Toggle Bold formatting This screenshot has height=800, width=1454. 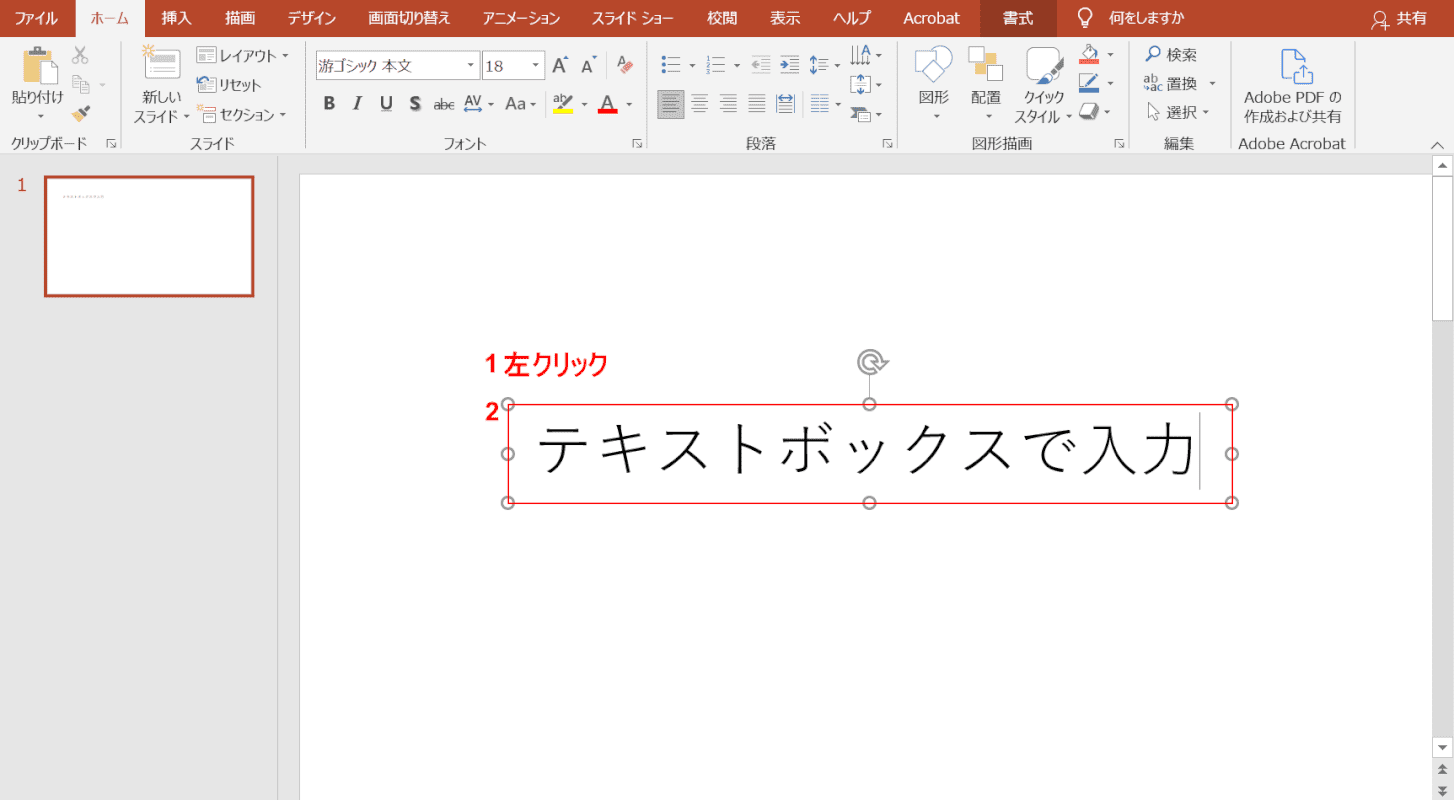pos(329,103)
